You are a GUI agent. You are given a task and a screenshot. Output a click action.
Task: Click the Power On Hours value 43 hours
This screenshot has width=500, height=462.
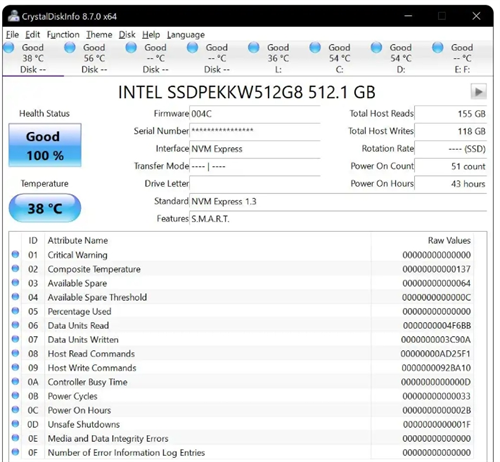[450, 183]
